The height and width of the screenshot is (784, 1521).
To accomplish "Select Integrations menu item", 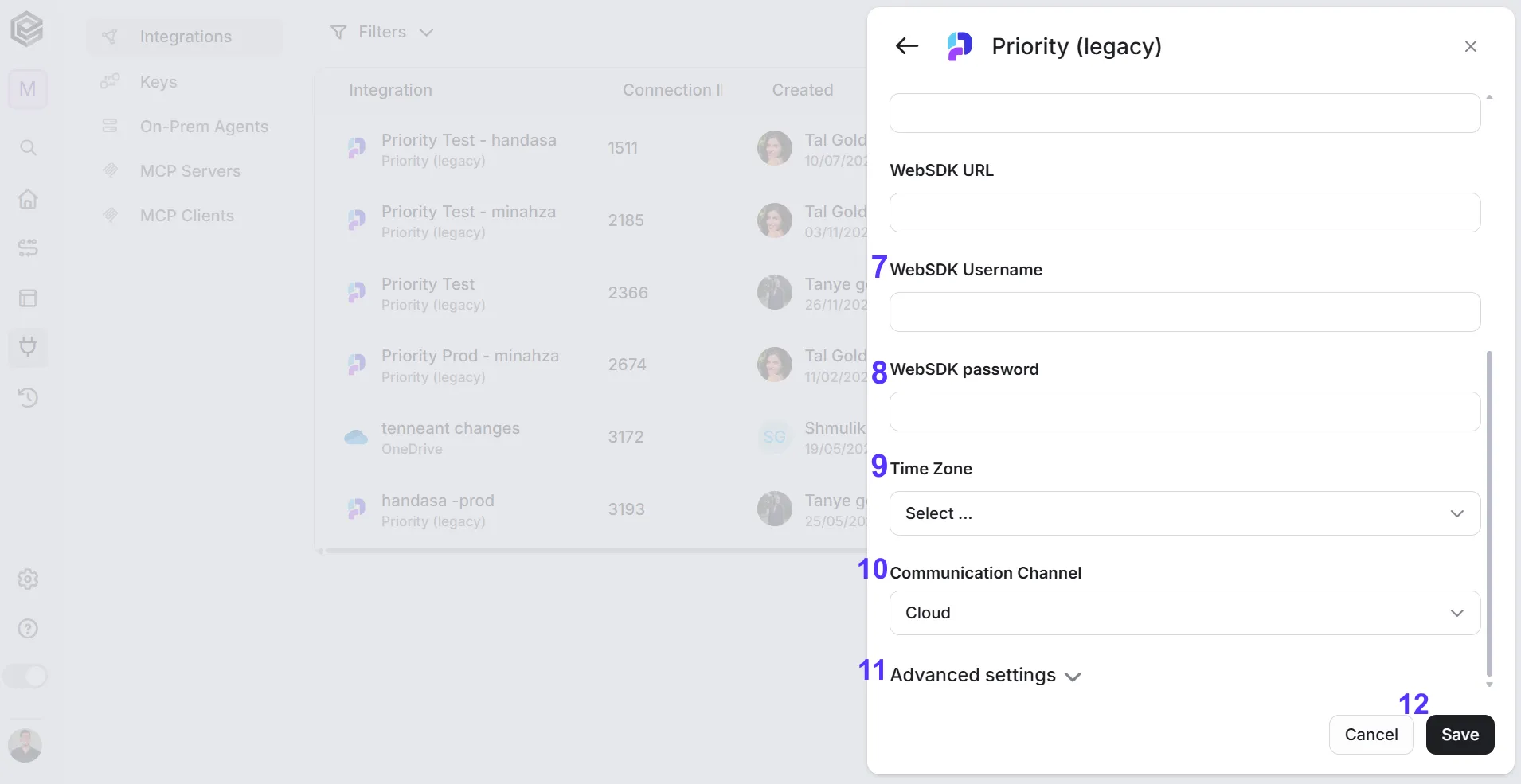I will (x=185, y=37).
